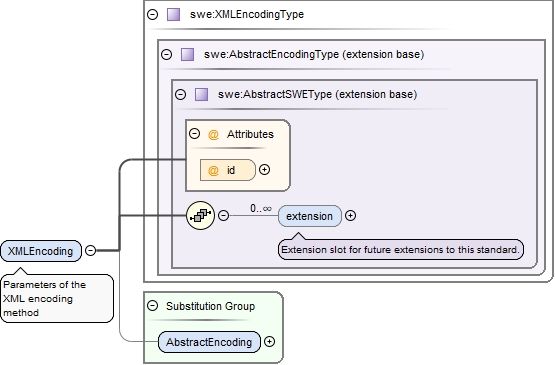Click the @ icon in id attribute
The image size is (555, 365).
pyautogui.click(x=213, y=170)
